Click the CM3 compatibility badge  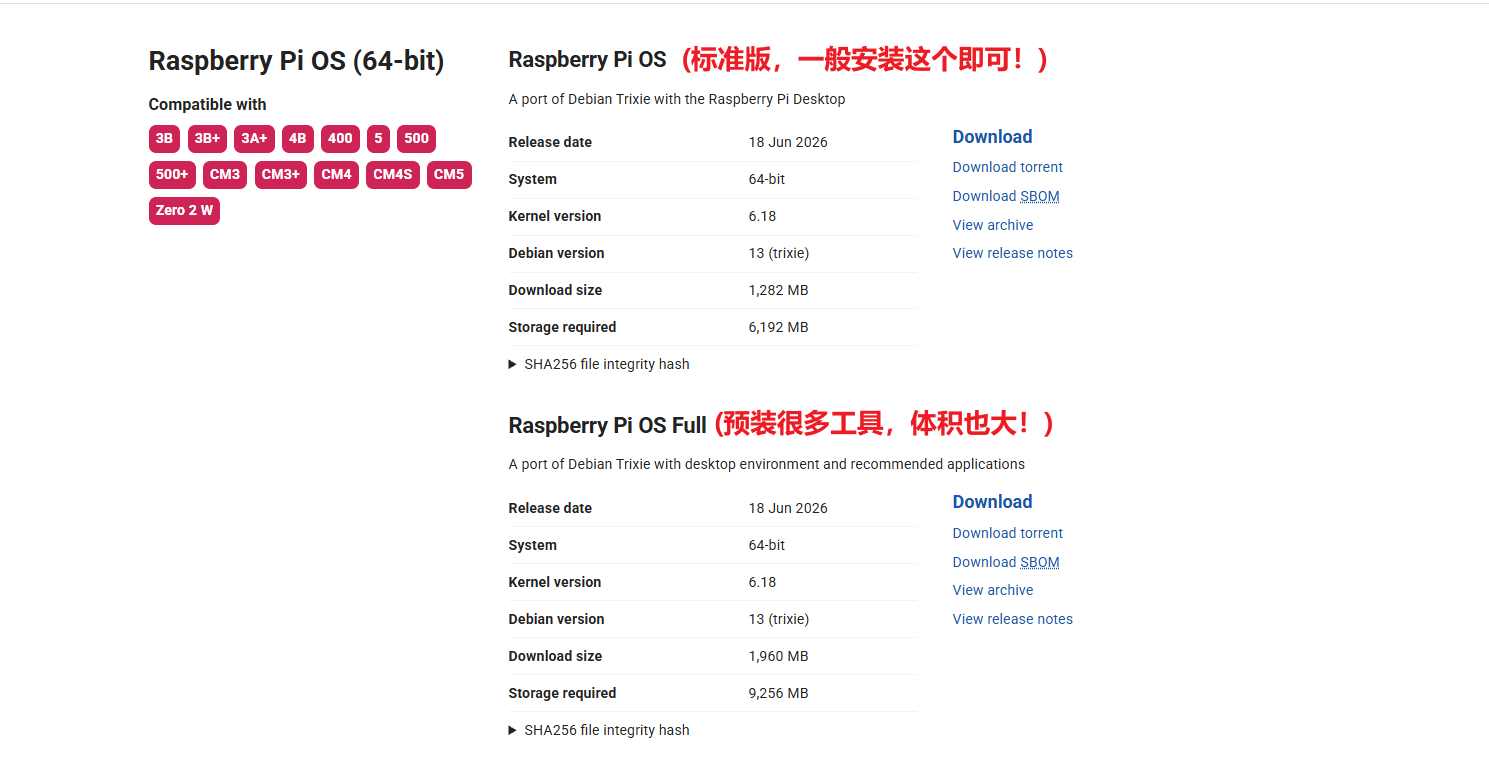point(225,175)
